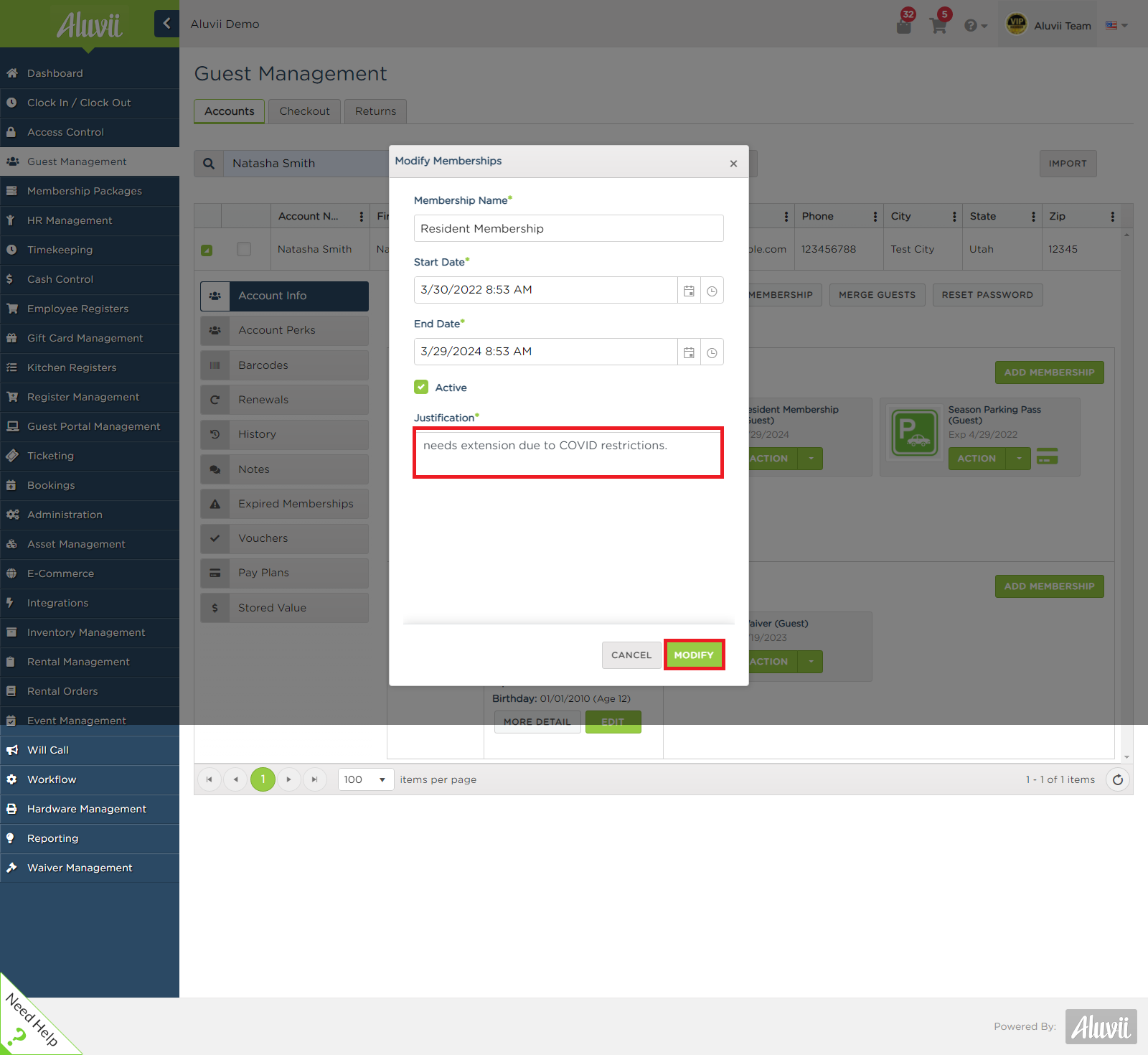Open Barcodes section
The height and width of the screenshot is (1055, 1148).
284,365
